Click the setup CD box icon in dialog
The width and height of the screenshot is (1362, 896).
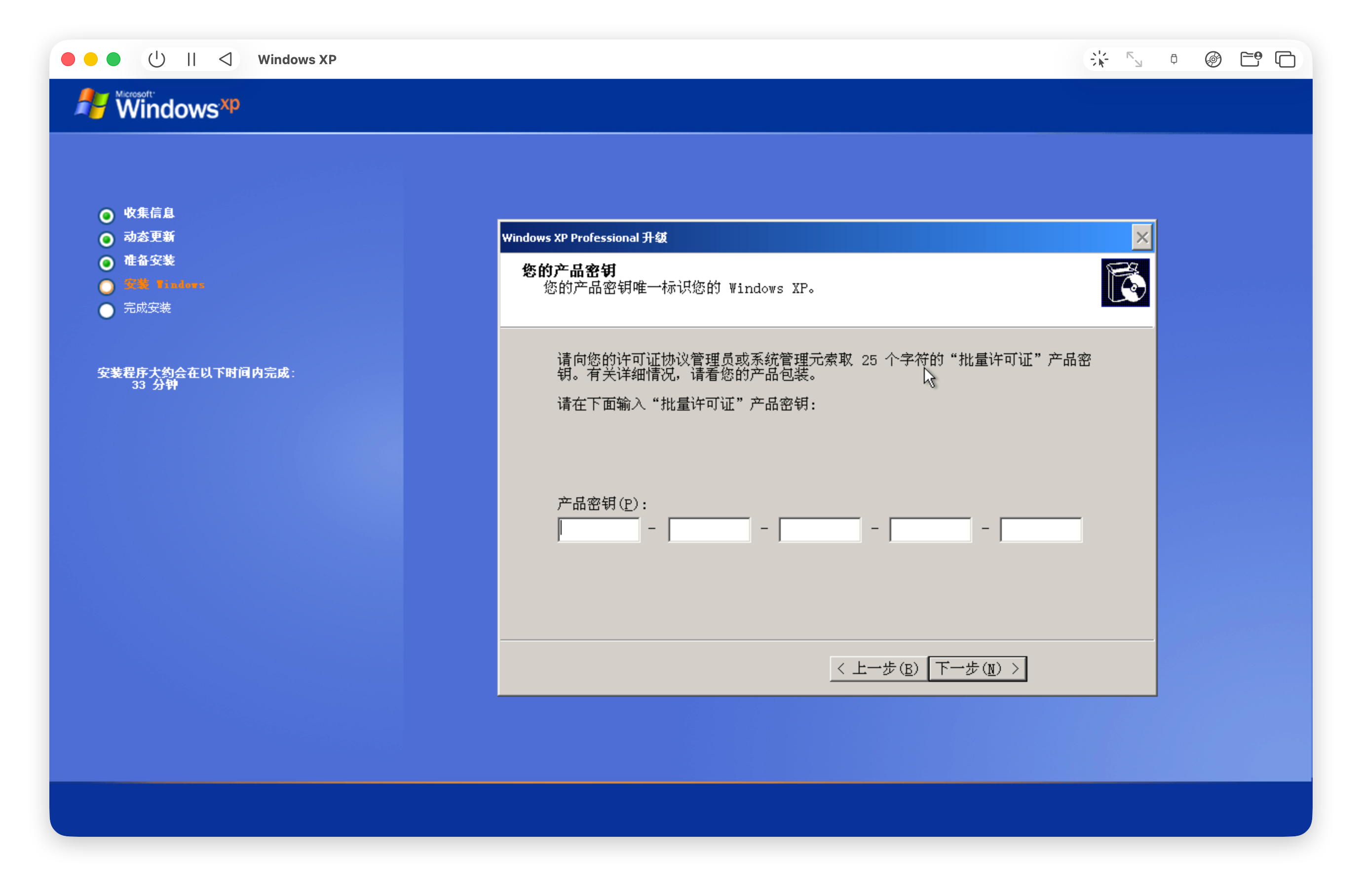tap(1125, 283)
